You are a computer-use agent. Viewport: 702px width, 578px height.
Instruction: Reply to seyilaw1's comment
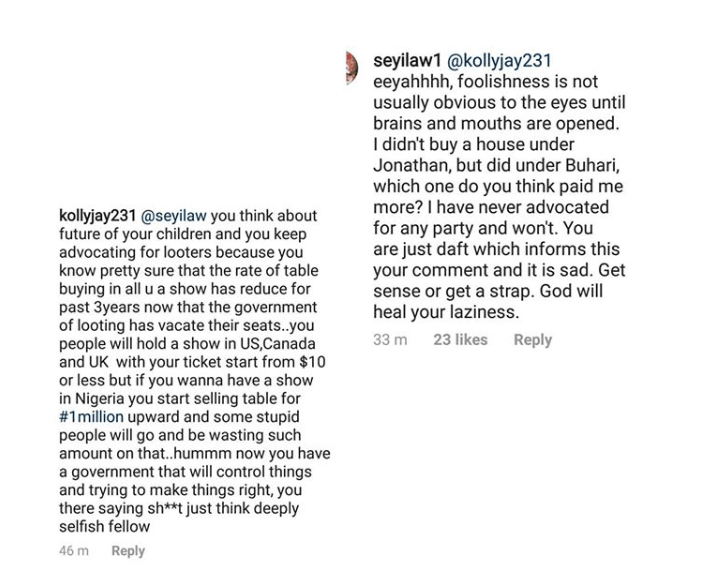click(532, 340)
